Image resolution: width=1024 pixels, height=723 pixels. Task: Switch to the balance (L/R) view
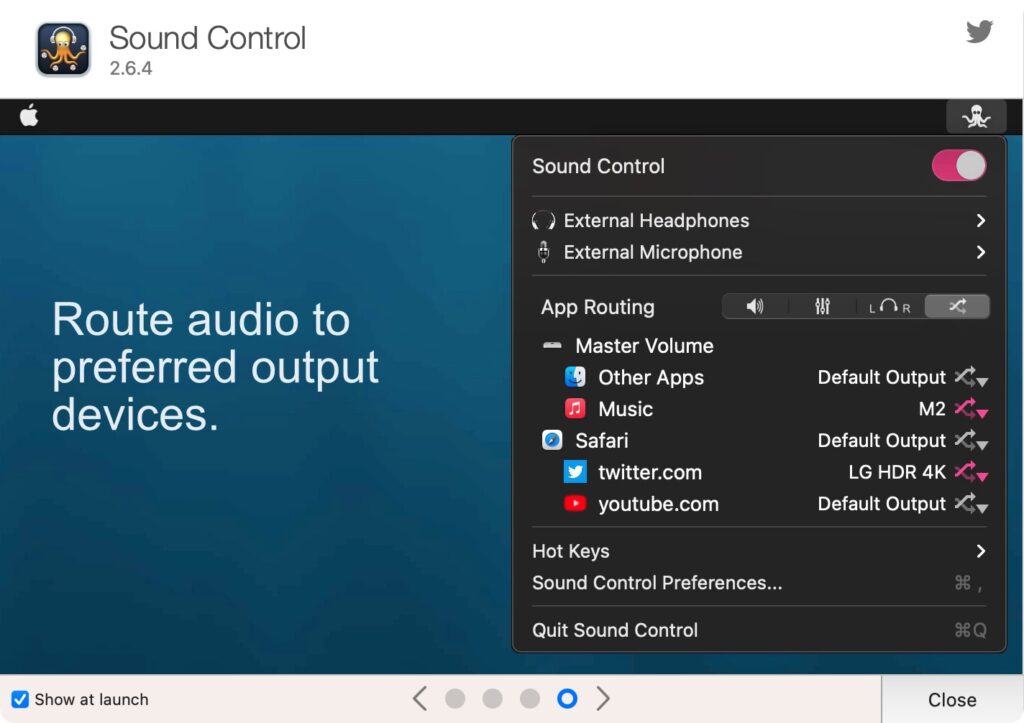click(x=889, y=306)
